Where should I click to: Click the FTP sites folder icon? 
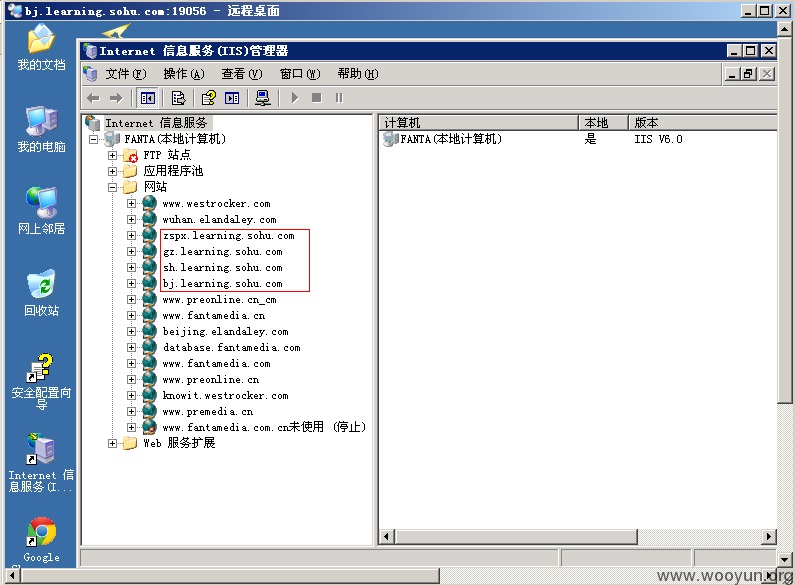tap(130, 155)
